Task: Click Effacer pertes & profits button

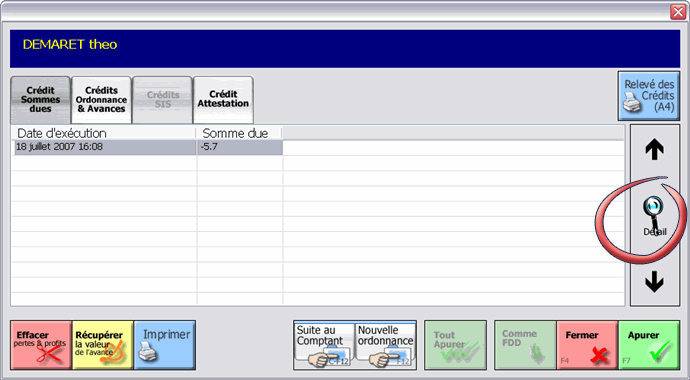Action: [x=41, y=345]
